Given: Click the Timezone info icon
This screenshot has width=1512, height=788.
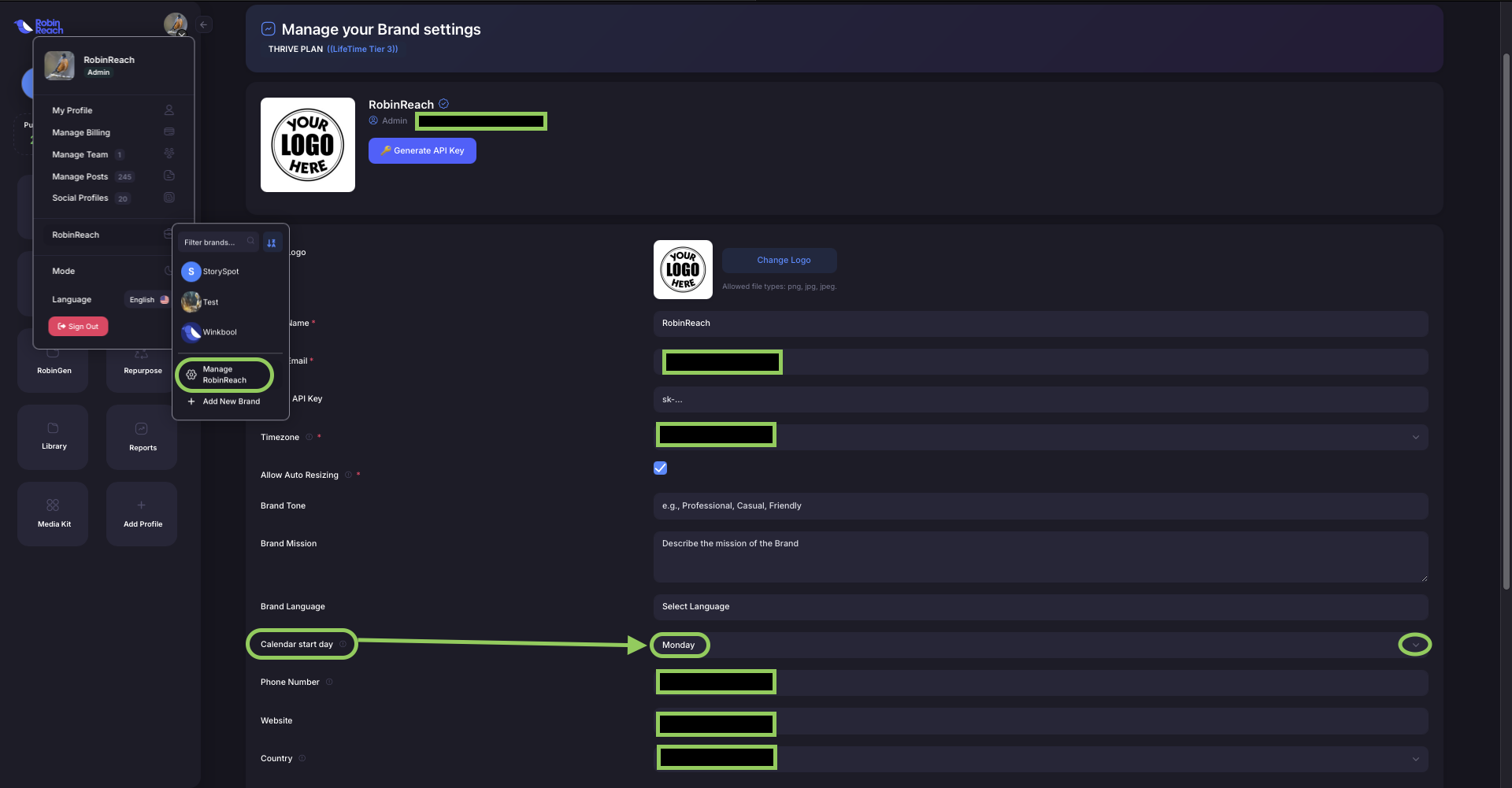Looking at the screenshot, I should [309, 437].
